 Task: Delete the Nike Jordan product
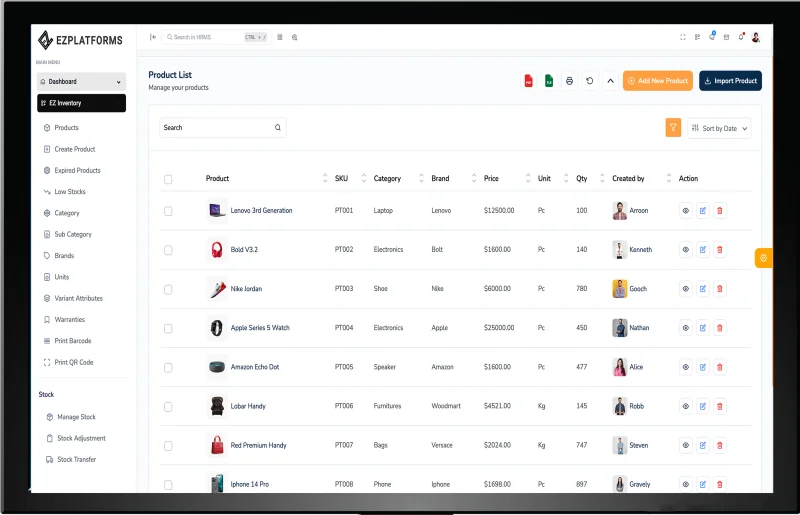click(719, 288)
